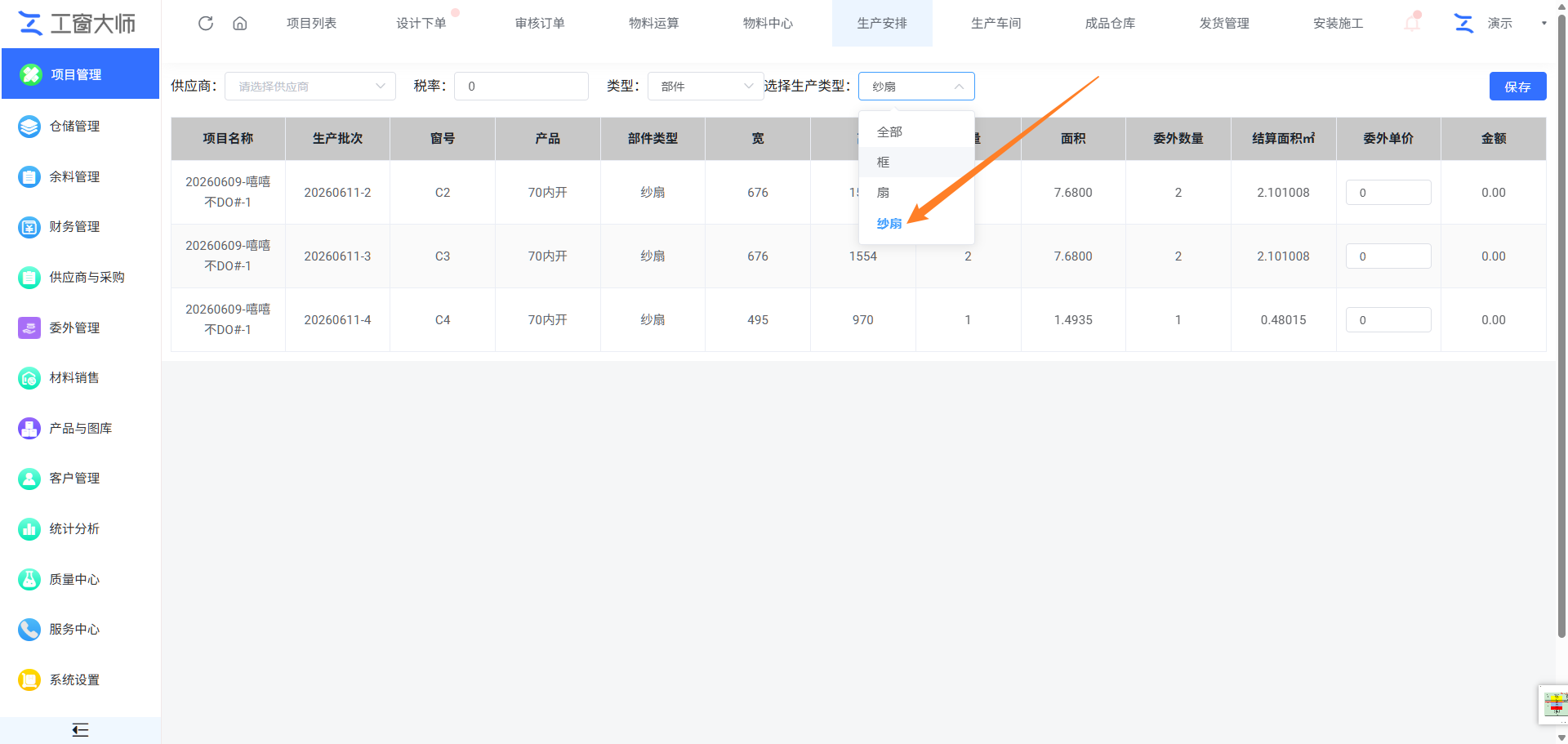Open 仓储管理 sidebar icon

pos(29,127)
